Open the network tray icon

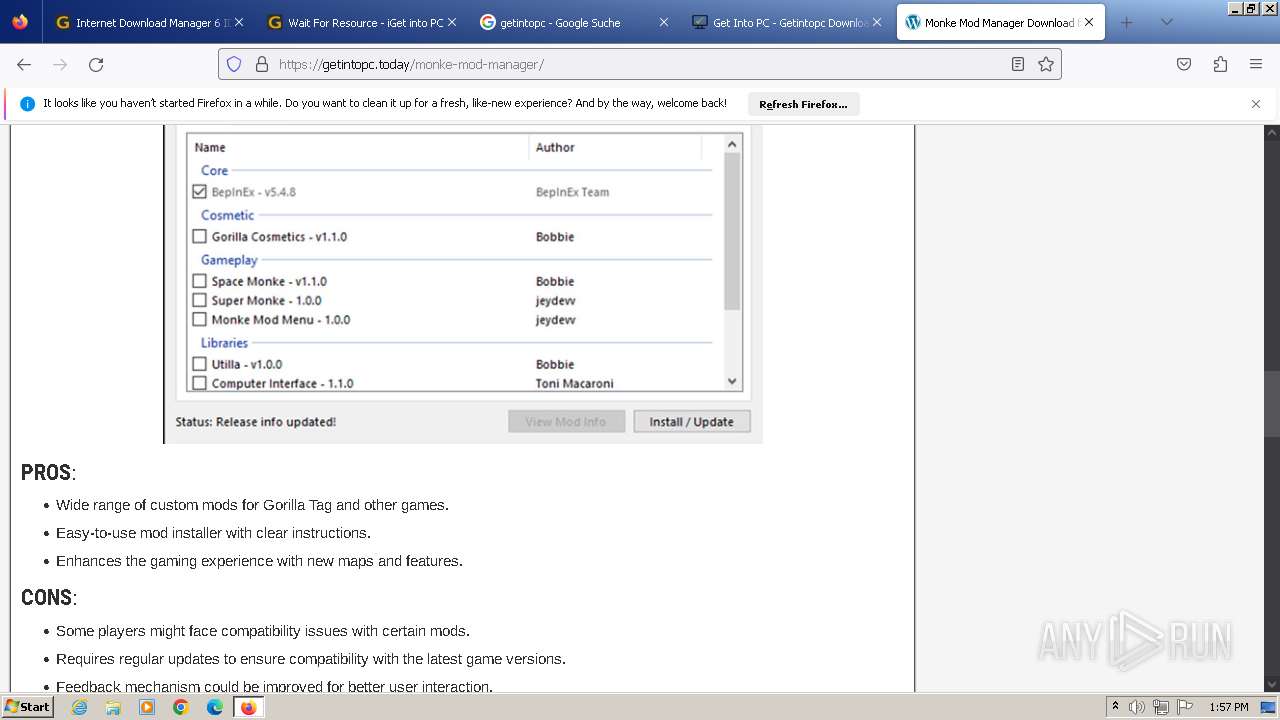tap(1161, 707)
